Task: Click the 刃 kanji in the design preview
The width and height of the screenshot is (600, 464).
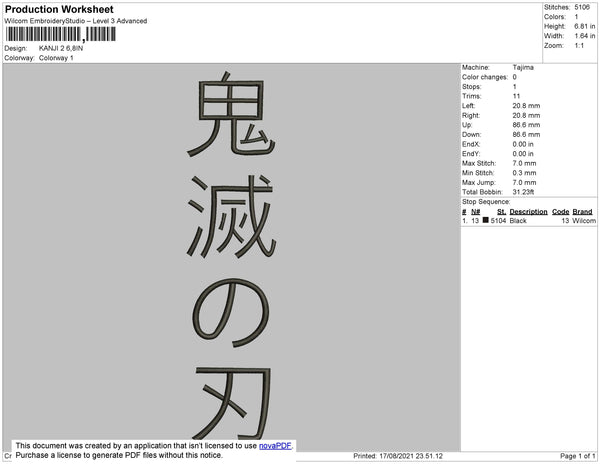Action: 231,404
